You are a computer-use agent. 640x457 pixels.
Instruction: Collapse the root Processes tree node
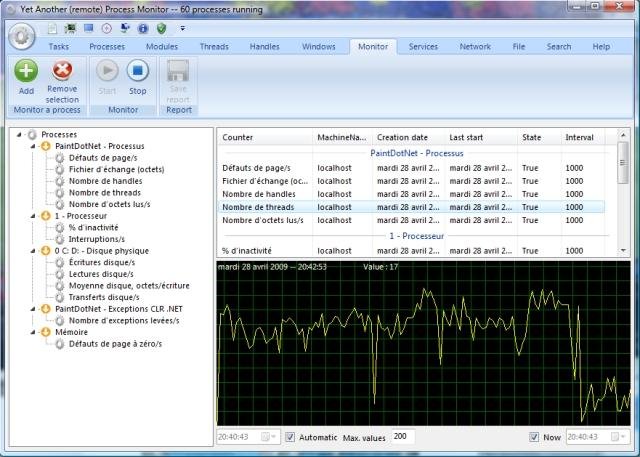(x=19, y=134)
